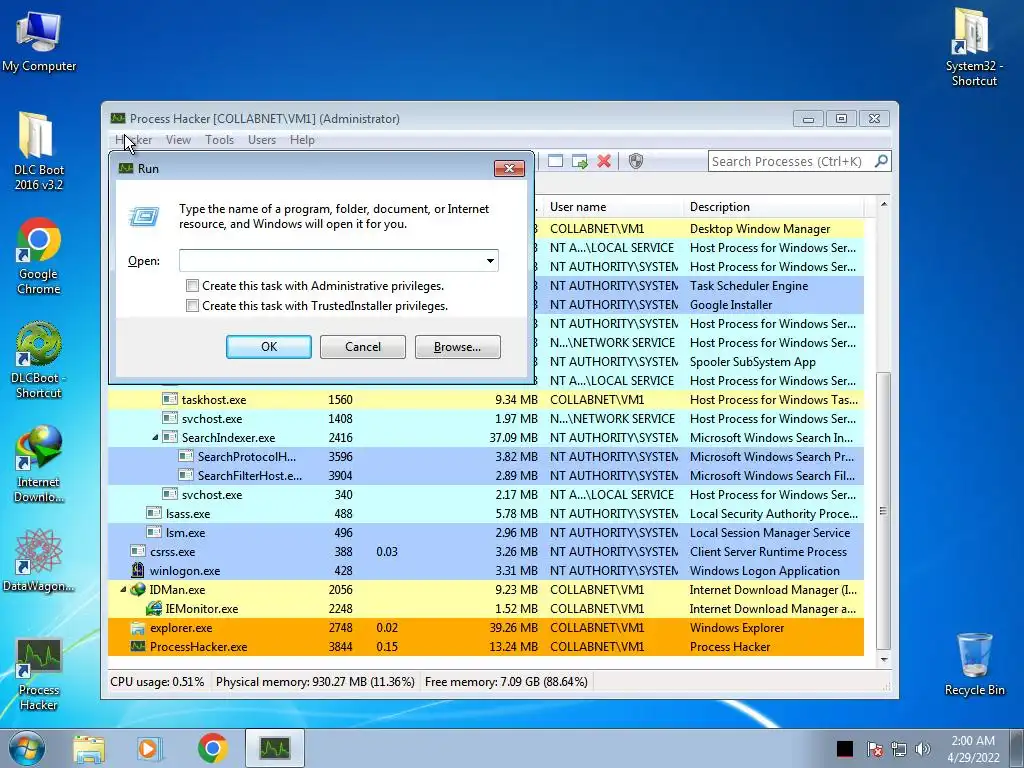
Task: Sort by the User name column header
Action: point(613,207)
